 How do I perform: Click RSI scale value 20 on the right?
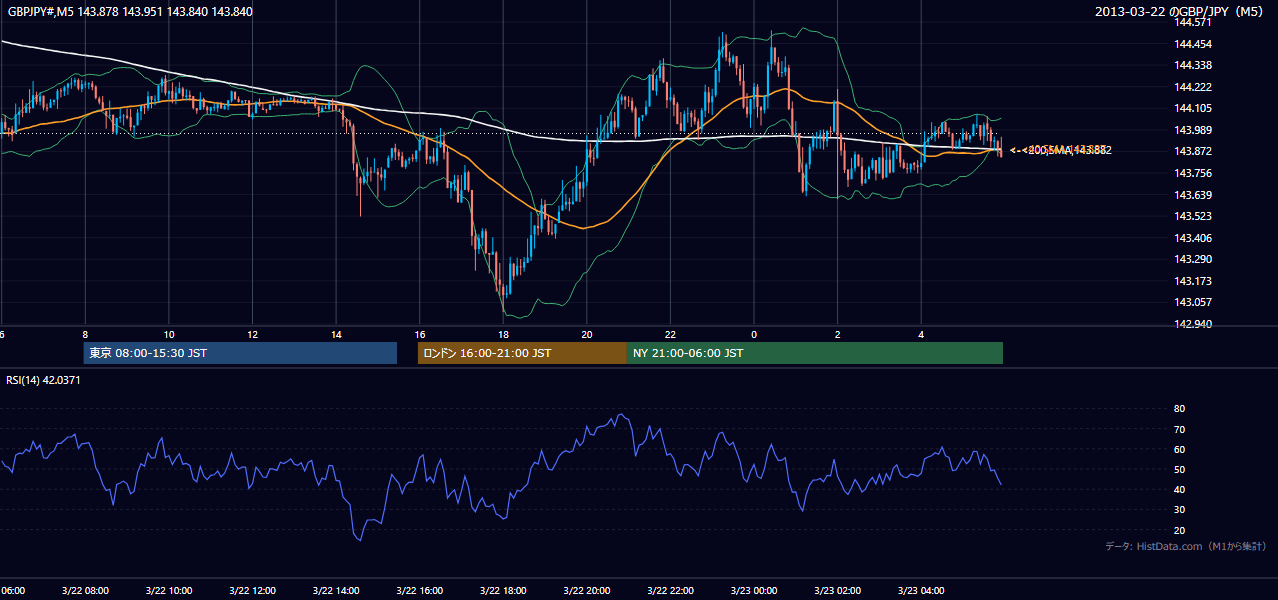(x=1179, y=530)
